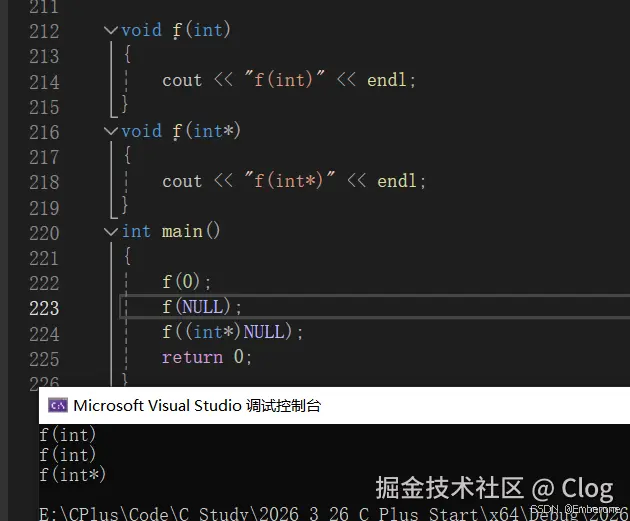This screenshot has height=521, width=630.
Task: Click endl on line 218
Action: 397,181
